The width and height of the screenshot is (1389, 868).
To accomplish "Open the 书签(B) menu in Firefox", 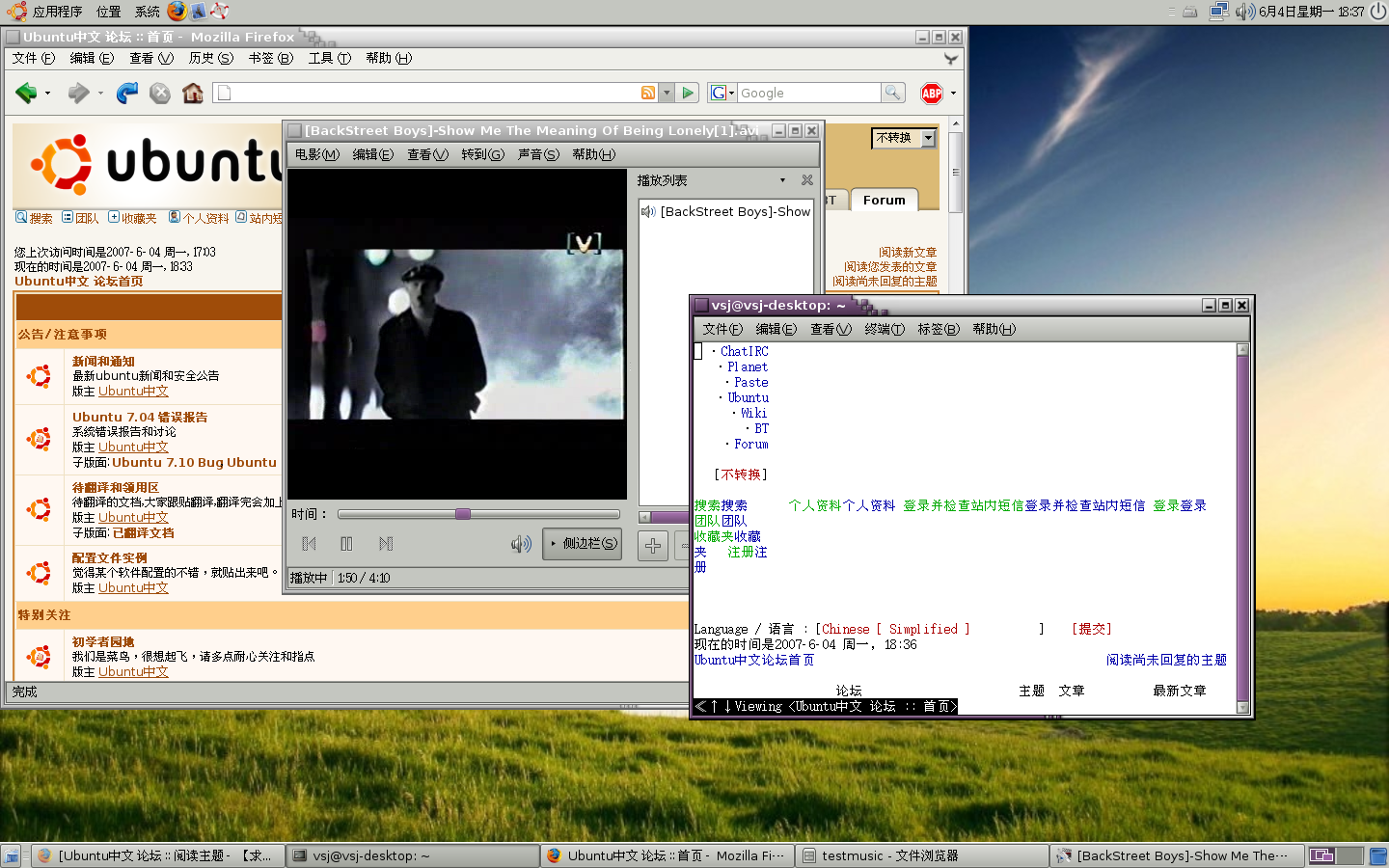I will [x=270, y=58].
